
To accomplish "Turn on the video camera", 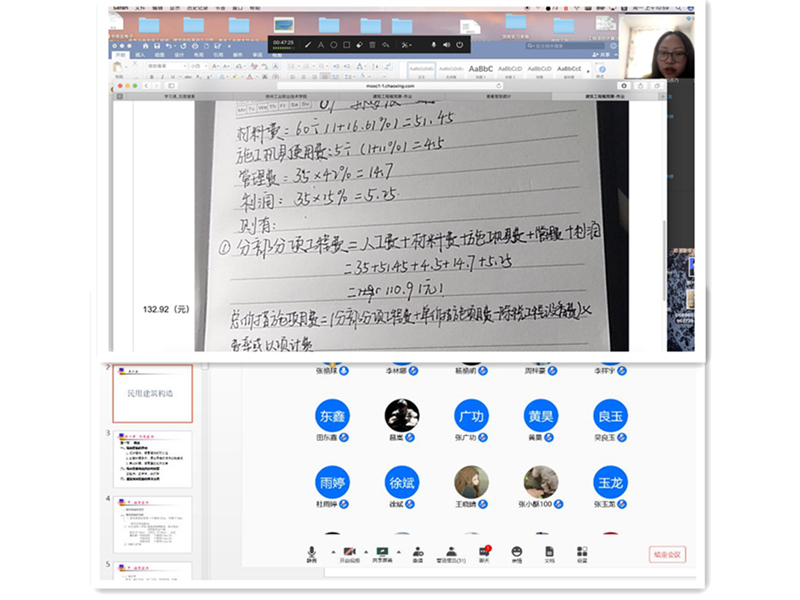I will click(x=349, y=552).
